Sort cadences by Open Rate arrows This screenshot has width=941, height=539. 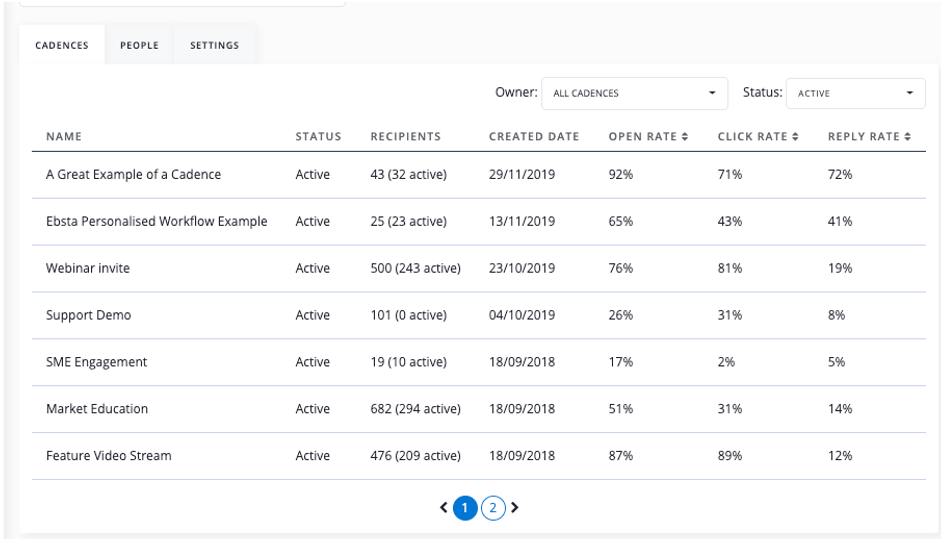(684, 137)
